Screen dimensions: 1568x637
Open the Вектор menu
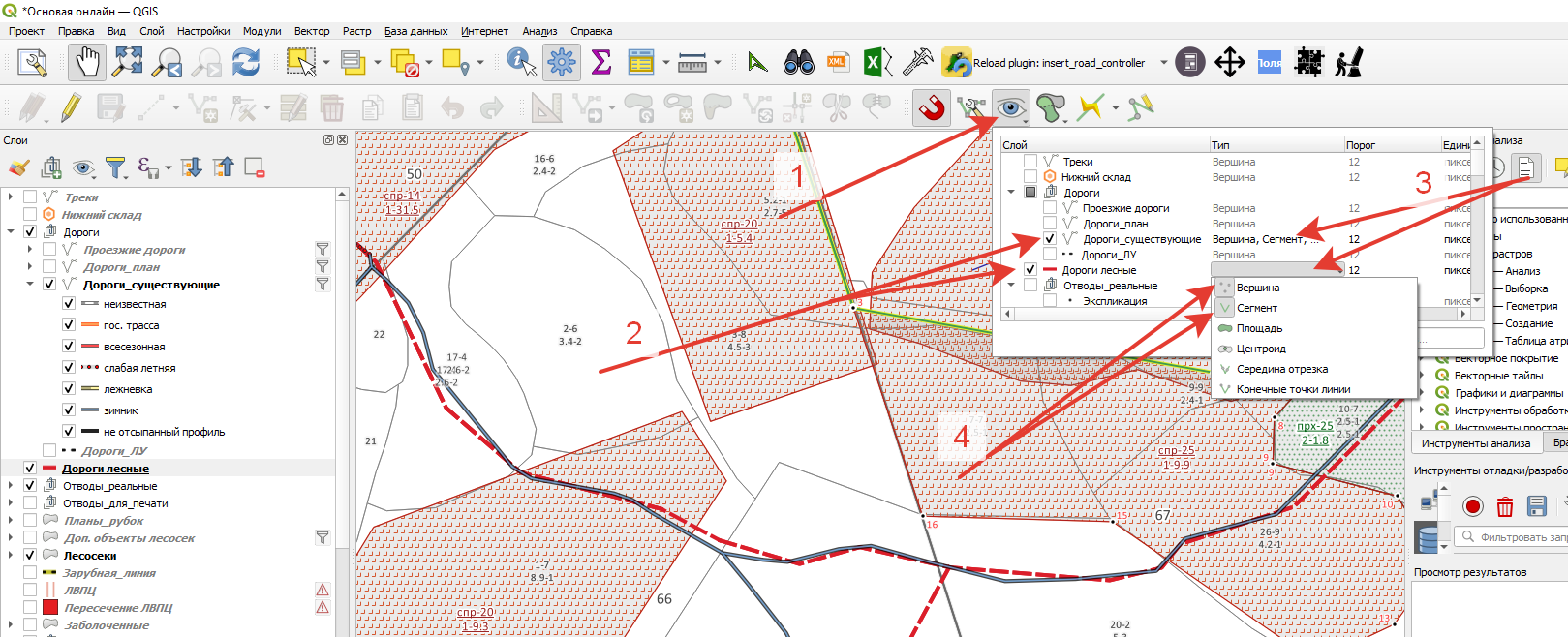click(312, 31)
